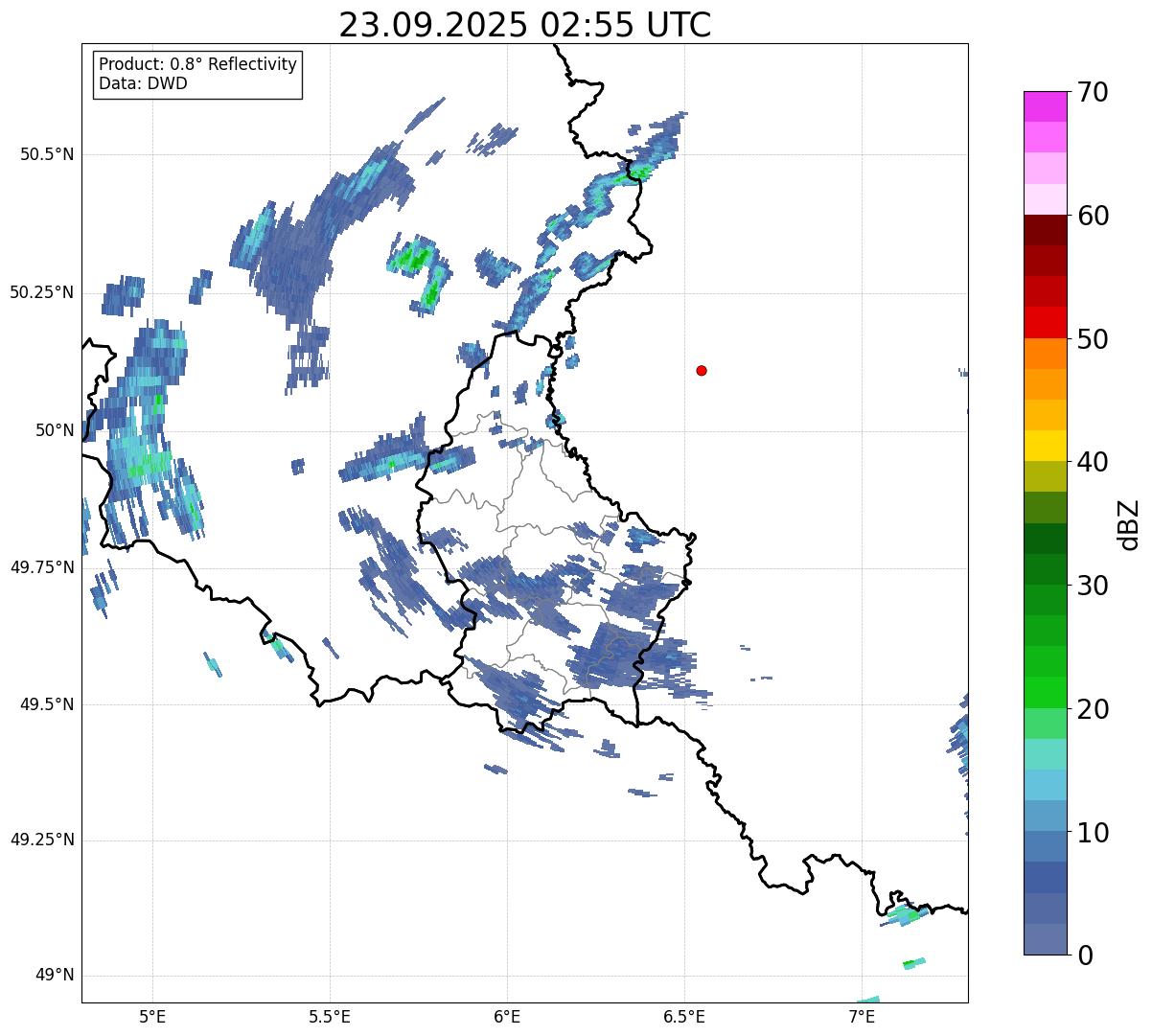Click the magenta top colorbar segment

point(1046,106)
